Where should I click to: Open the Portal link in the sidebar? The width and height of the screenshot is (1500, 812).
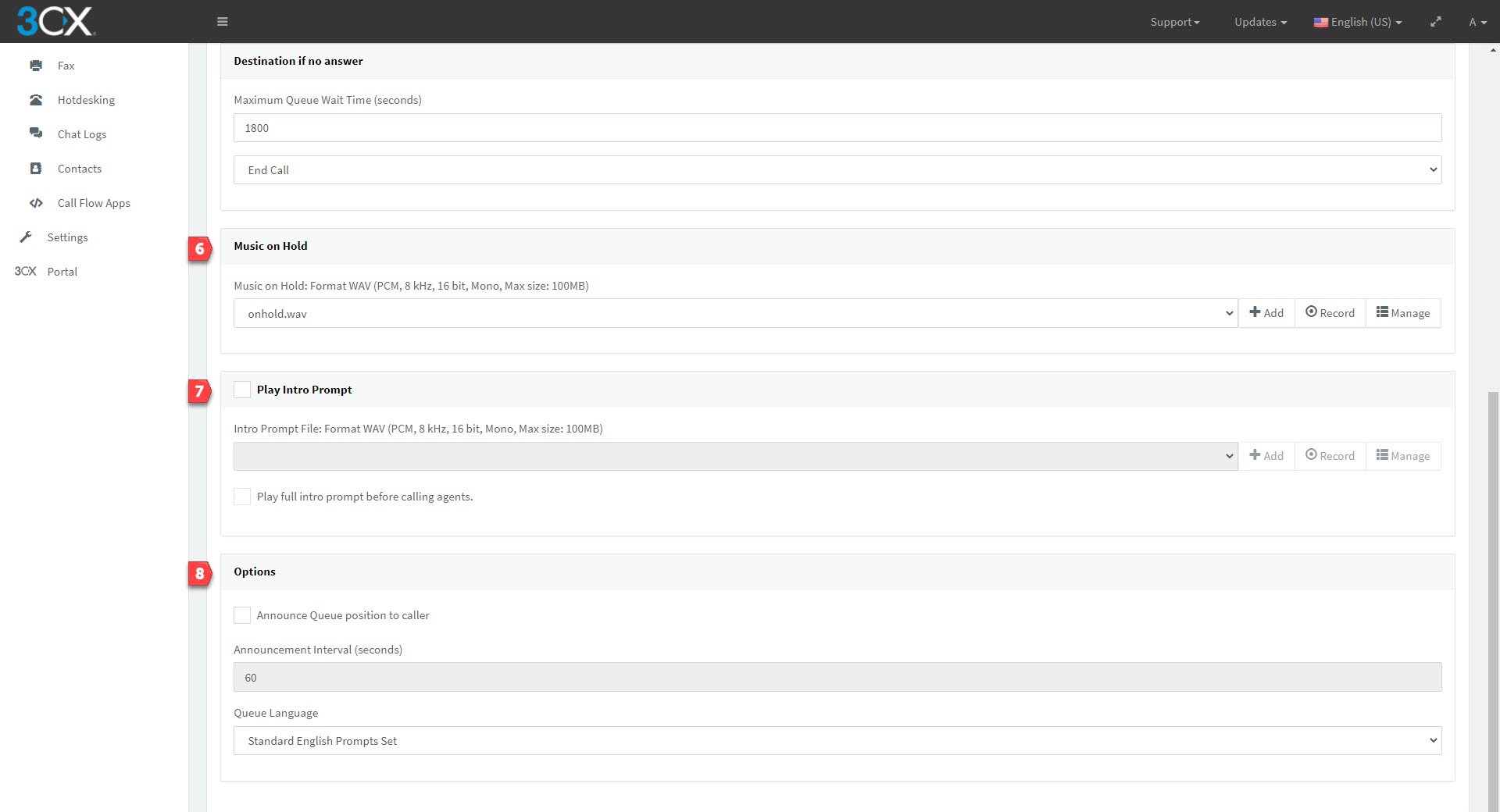pyautogui.click(x=62, y=272)
